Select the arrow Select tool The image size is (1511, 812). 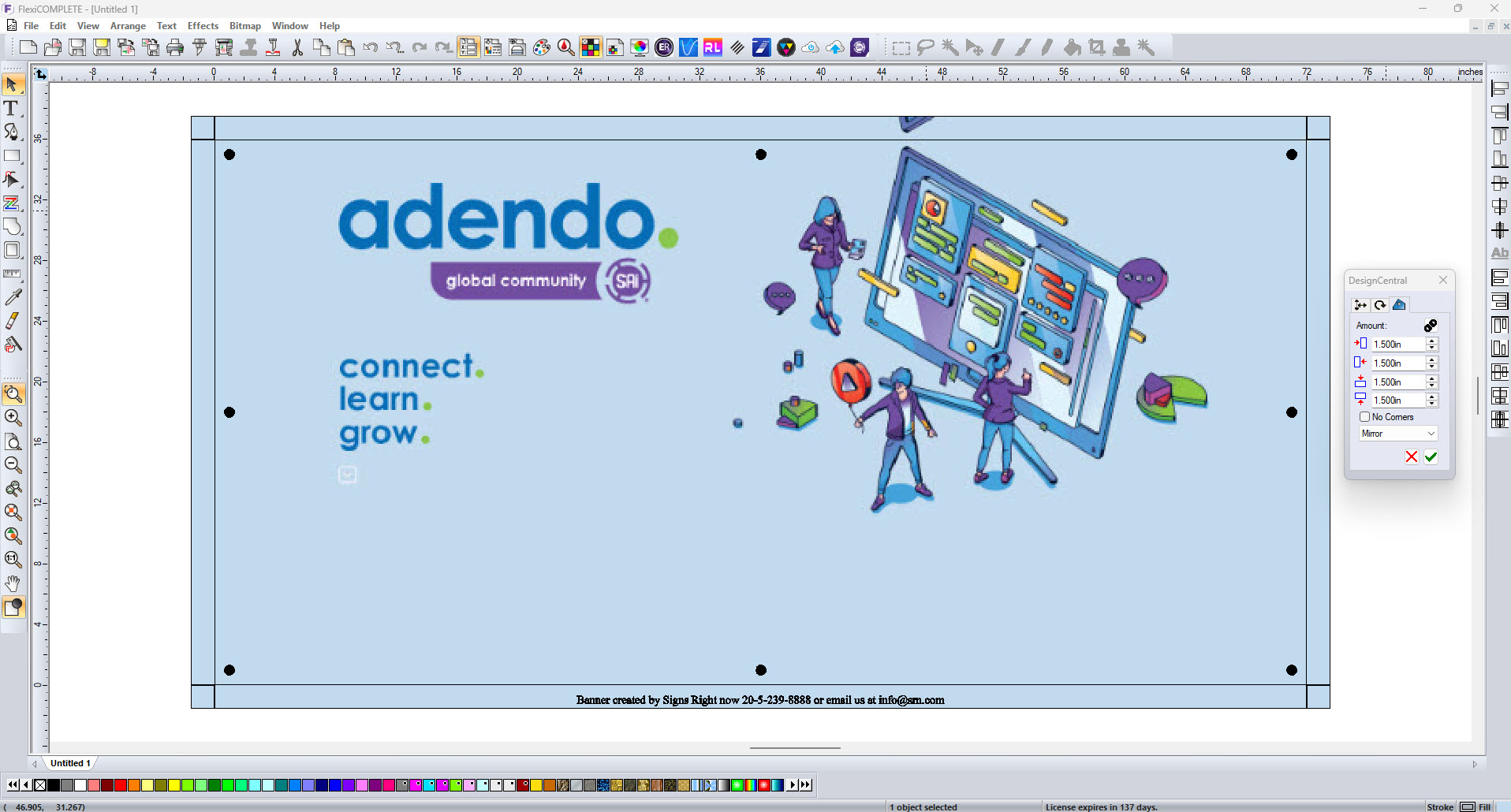pos(12,84)
